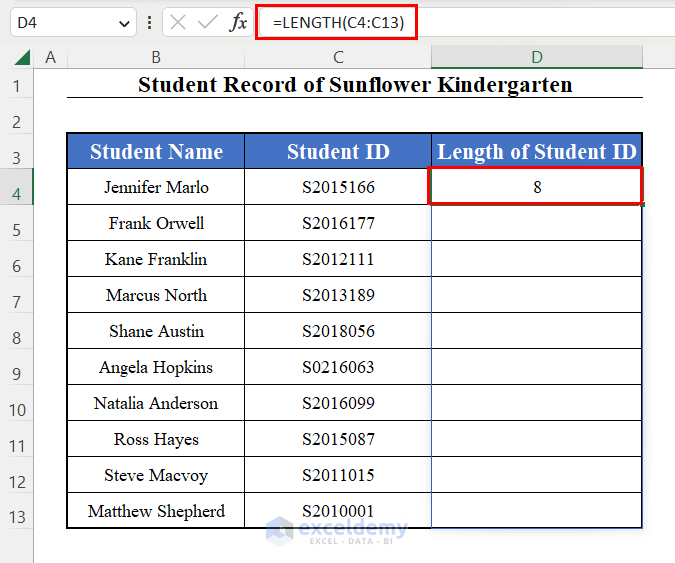675x563 pixels.
Task: Select column D header
Action: [x=537, y=58]
